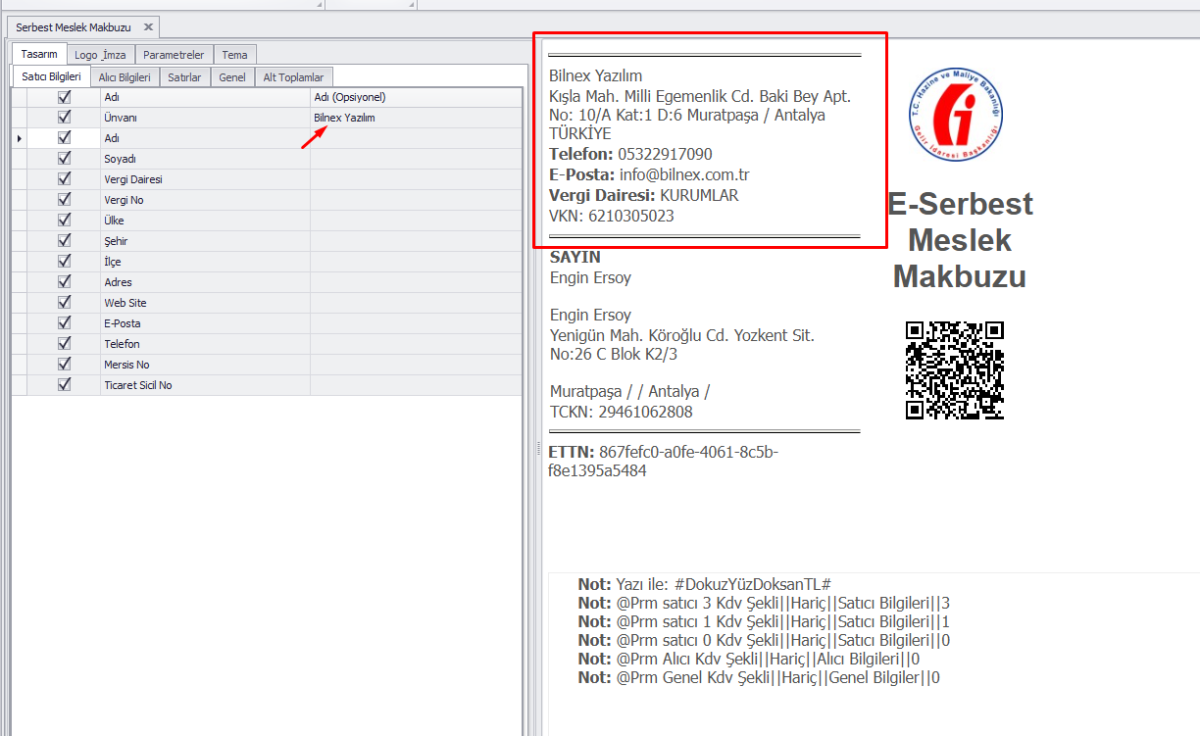The height and width of the screenshot is (736, 1200).
Task: Toggle the Mersis No checkbox
Action: [65, 364]
